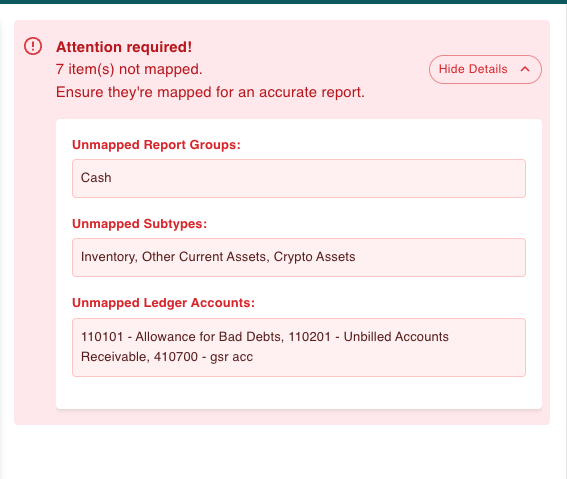Collapse details using the chevron-up icon

tap(525, 69)
